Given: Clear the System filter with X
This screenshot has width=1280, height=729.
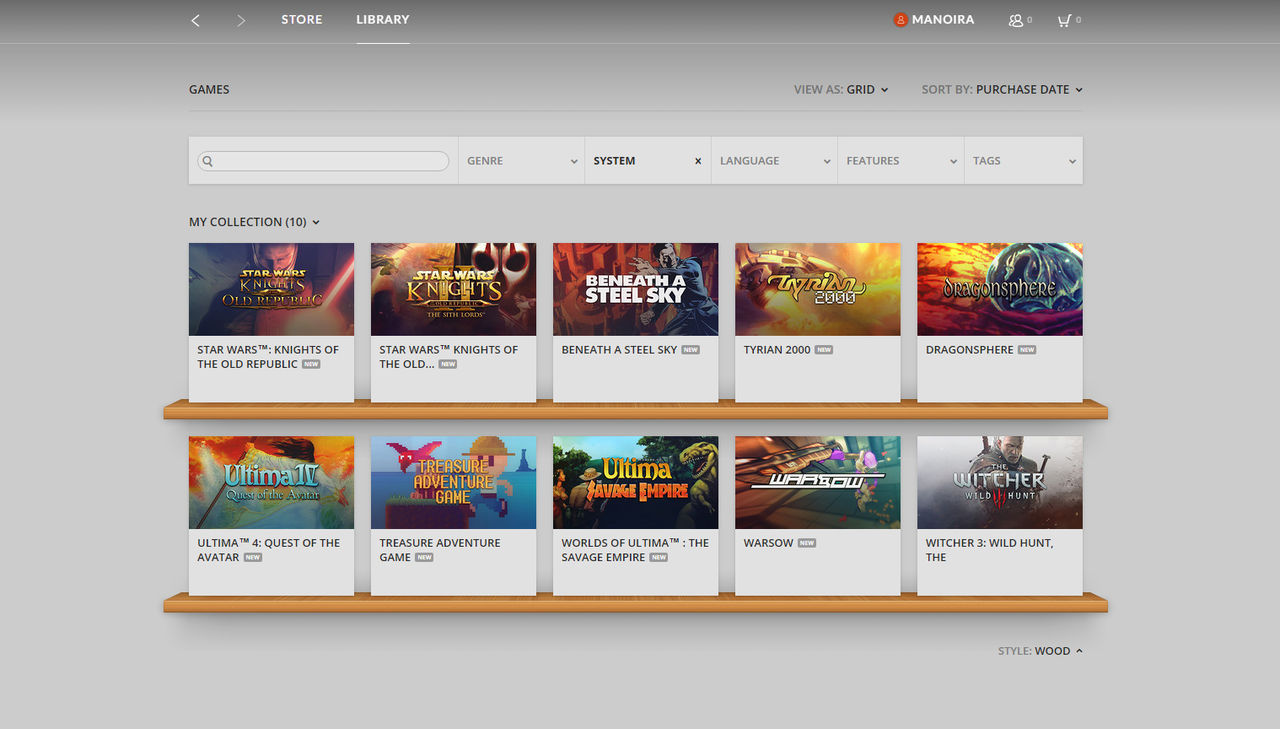Looking at the screenshot, I should click(698, 161).
